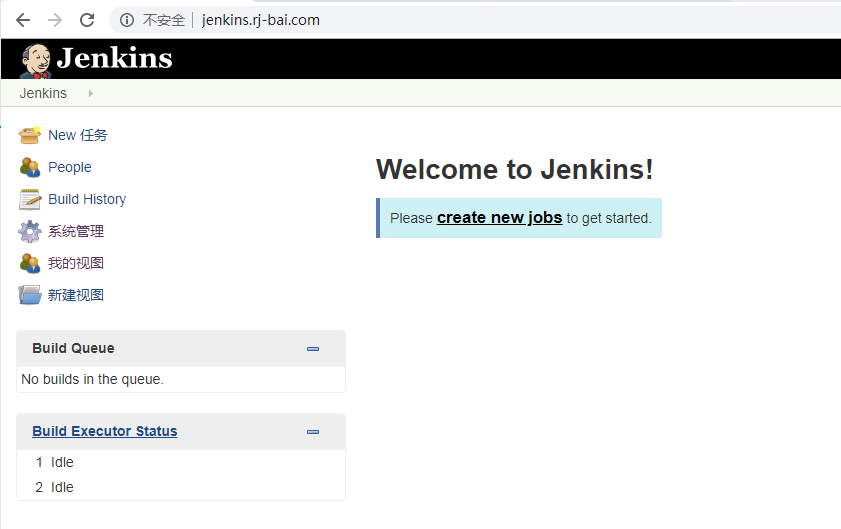Click the 不安全 security label
The height and width of the screenshot is (529, 841).
(x=164, y=20)
